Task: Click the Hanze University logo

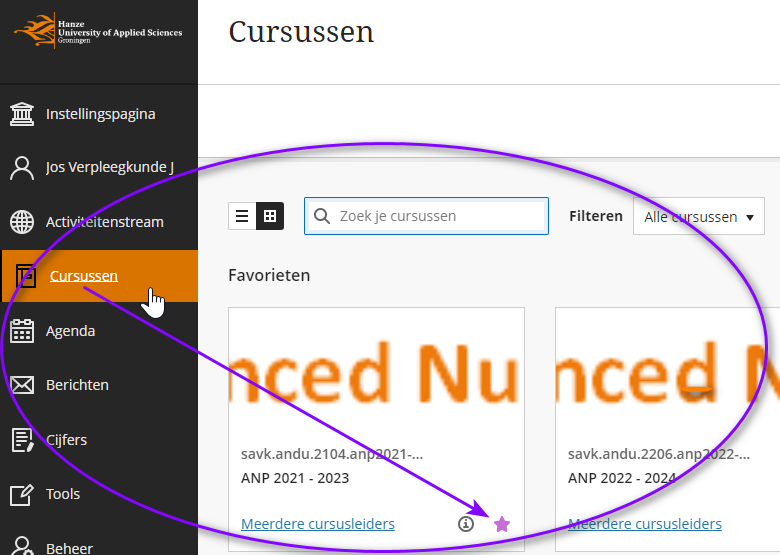Action: tap(98, 31)
